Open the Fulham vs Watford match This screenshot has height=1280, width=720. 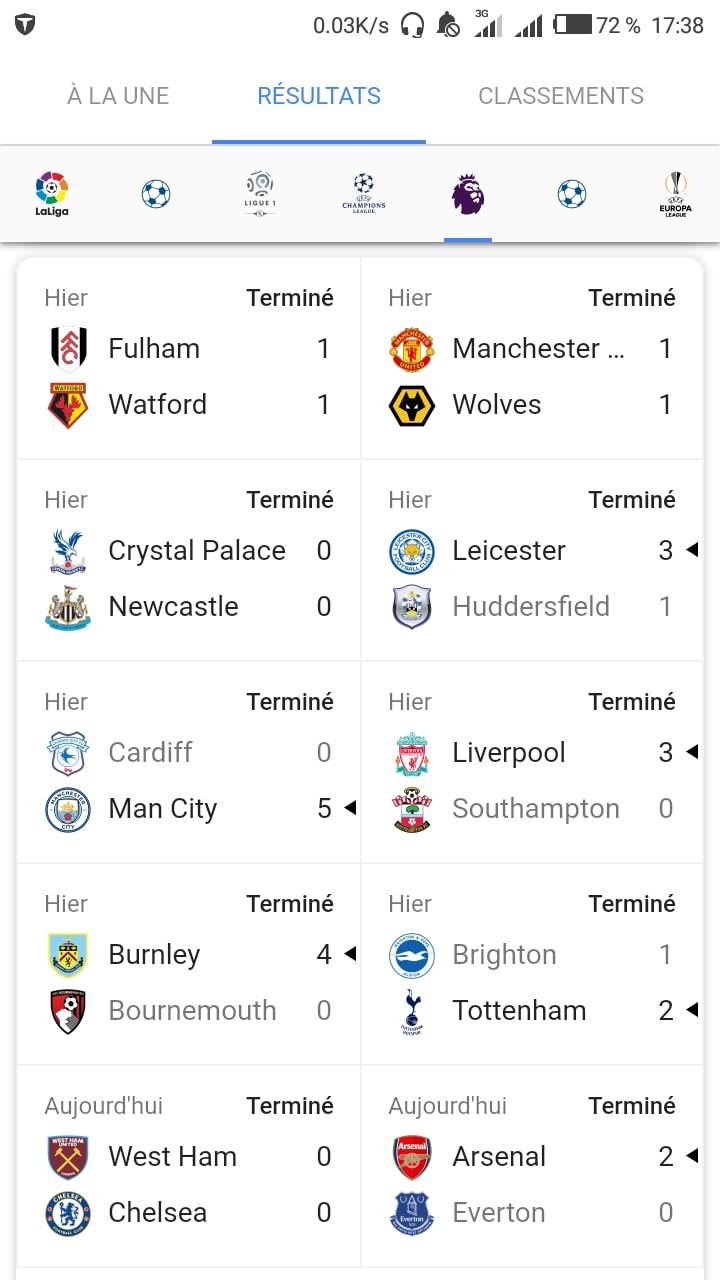189,358
